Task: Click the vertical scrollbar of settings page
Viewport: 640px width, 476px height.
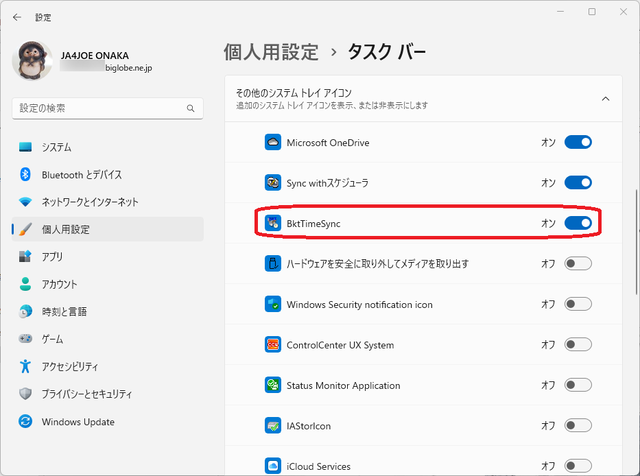Action: (x=636, y=242)
